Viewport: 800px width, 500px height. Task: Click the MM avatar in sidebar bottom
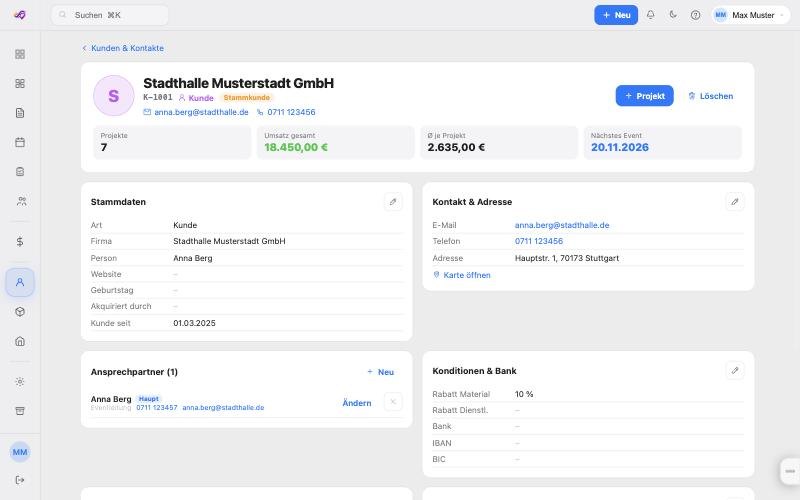[20, 452]
